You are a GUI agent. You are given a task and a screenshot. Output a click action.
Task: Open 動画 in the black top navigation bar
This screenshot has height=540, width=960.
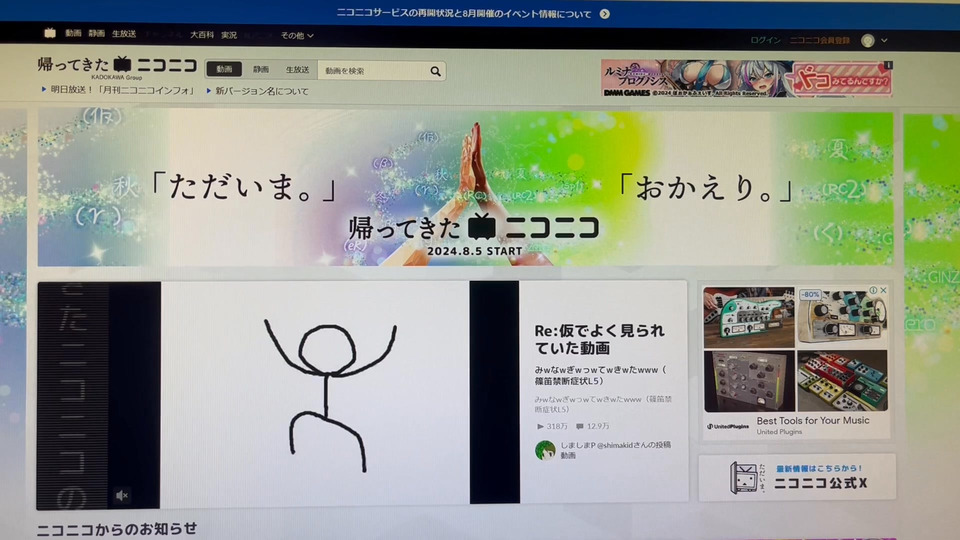pyautogui.click(x=73, y=33)
